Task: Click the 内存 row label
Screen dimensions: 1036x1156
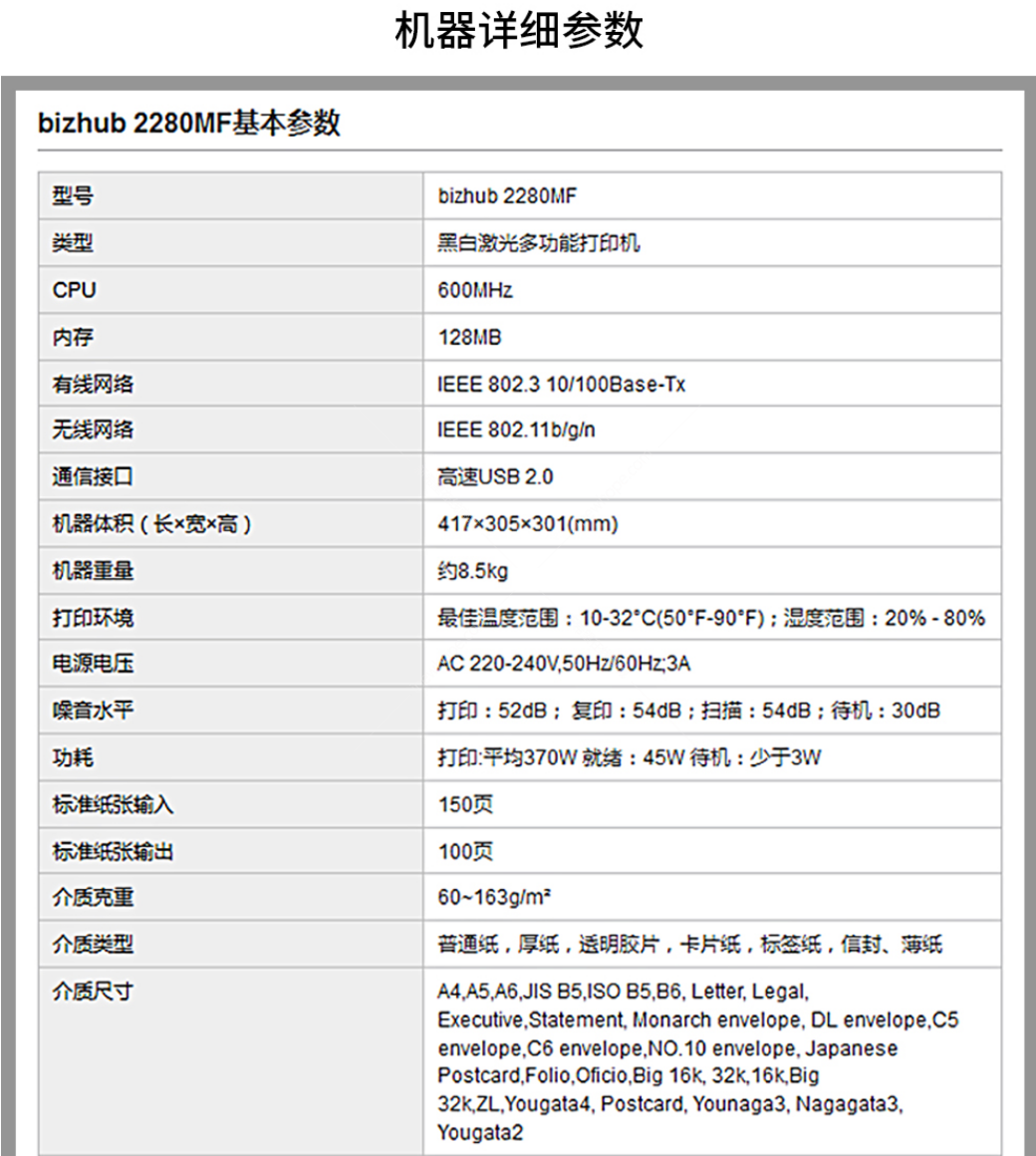Action: pyautogui.click(x=73, y=337)
